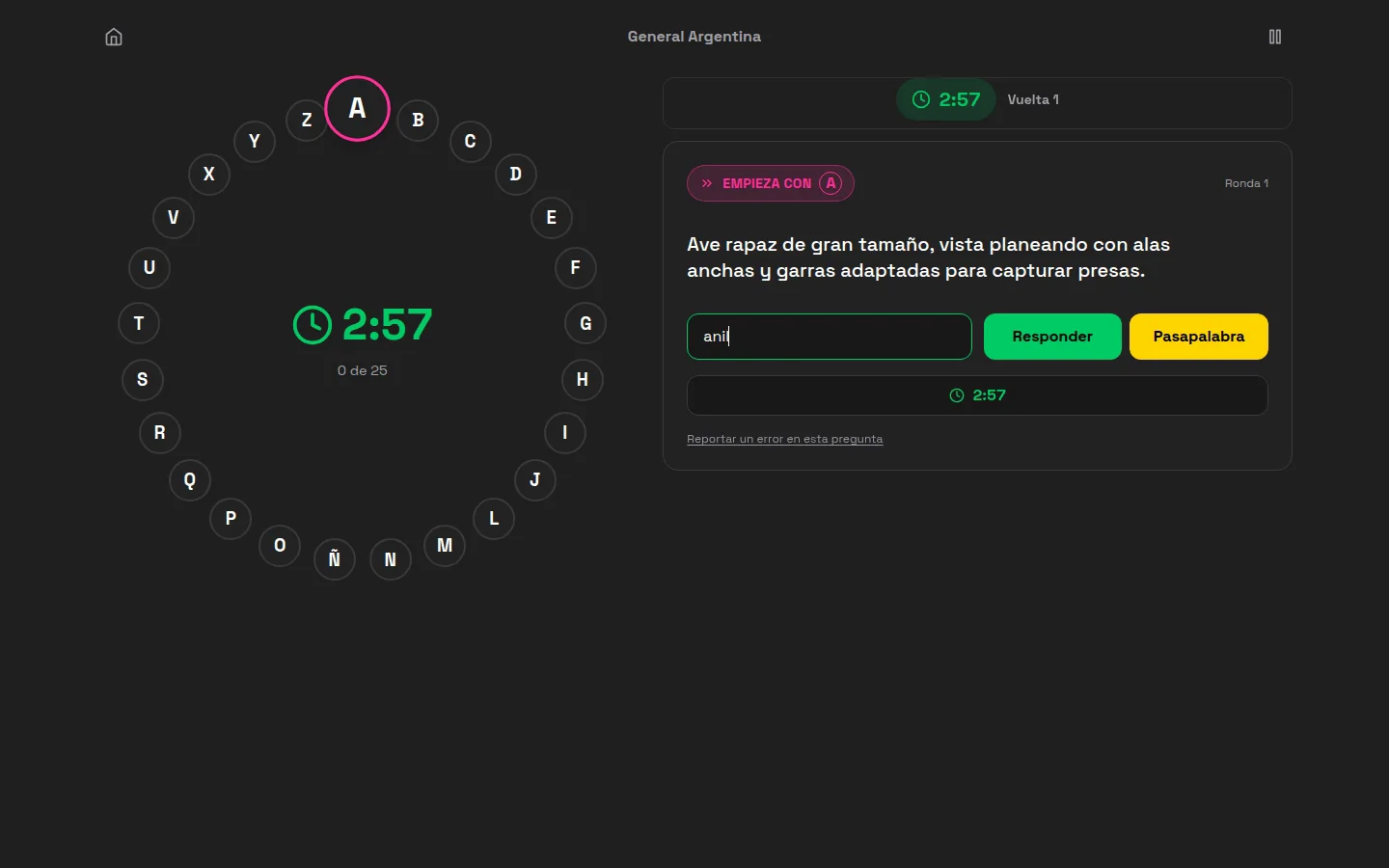1389x868 pixels.
Task: Click the timer bar below the answer field
Action: click(977, 395)
